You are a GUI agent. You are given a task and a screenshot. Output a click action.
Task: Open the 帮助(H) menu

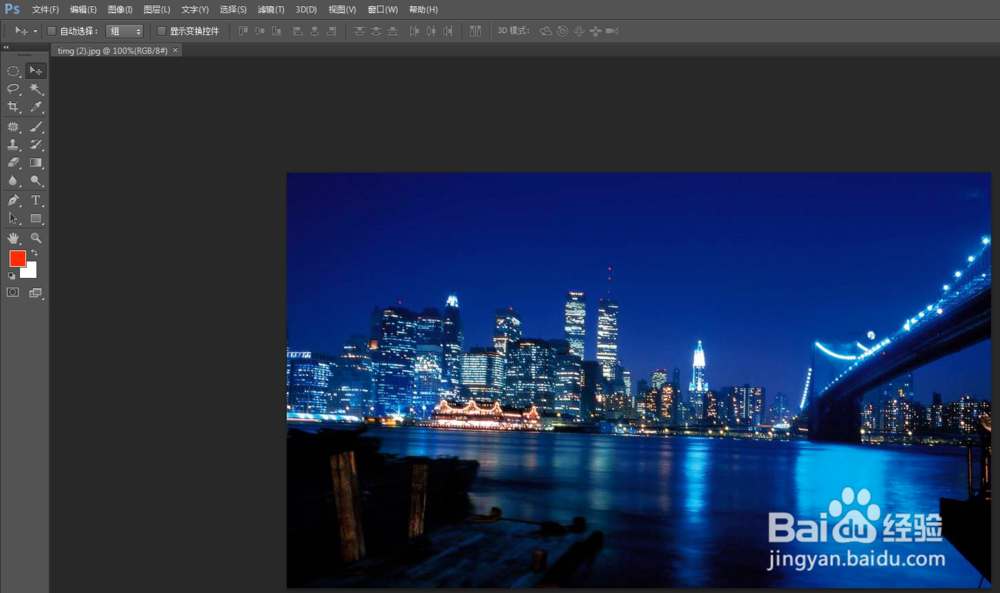[x=423, y=10]
